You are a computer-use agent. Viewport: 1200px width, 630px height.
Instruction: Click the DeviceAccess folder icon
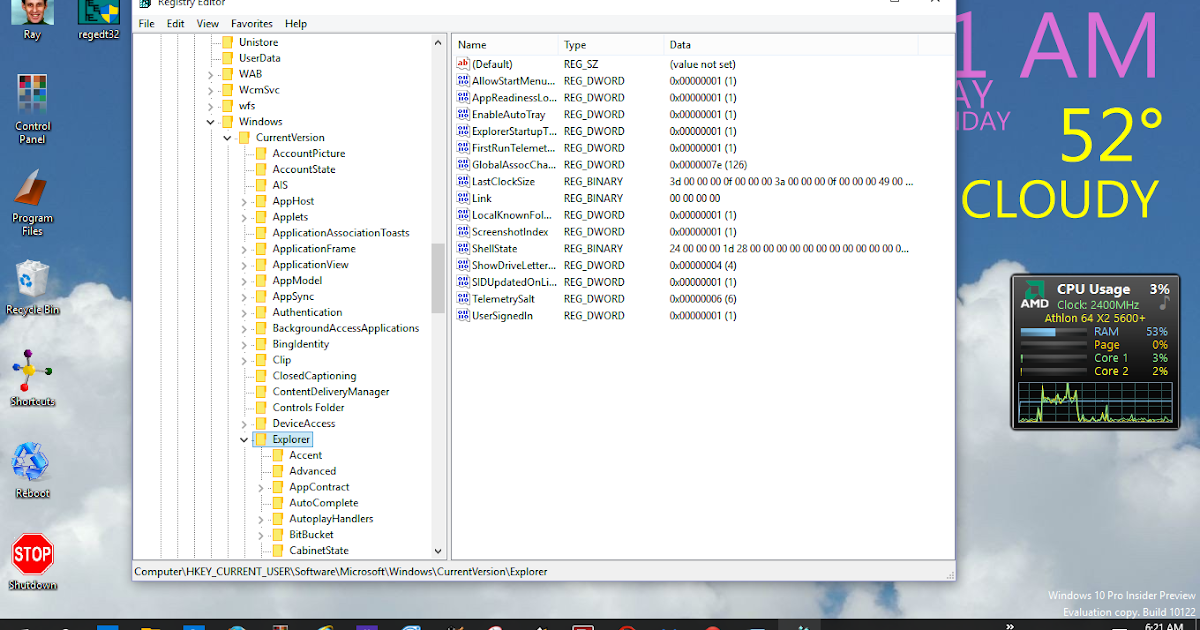click(x=261, y=423)
